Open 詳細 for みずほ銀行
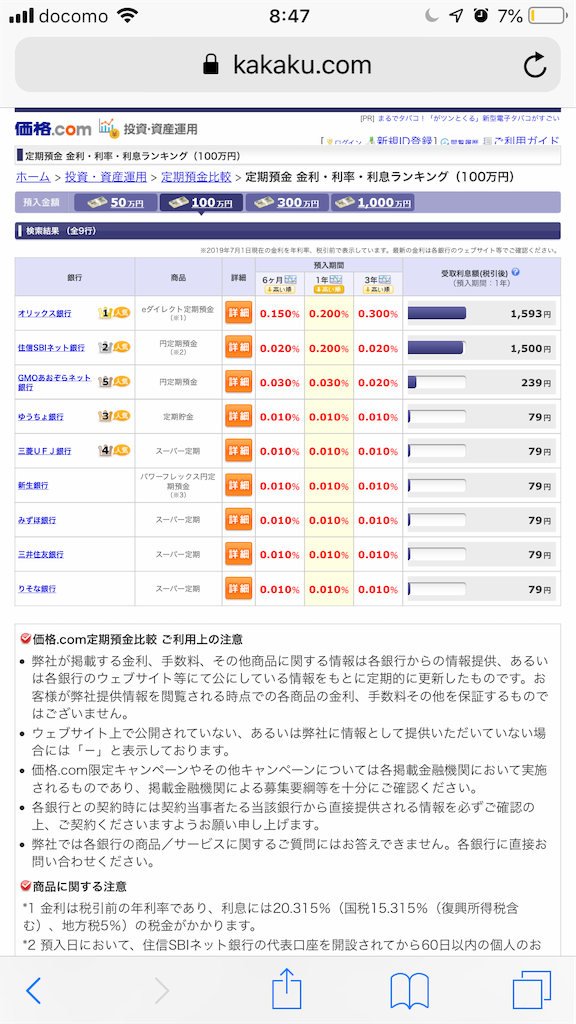This screenshot has width=576, height=1024. (238, 520)
